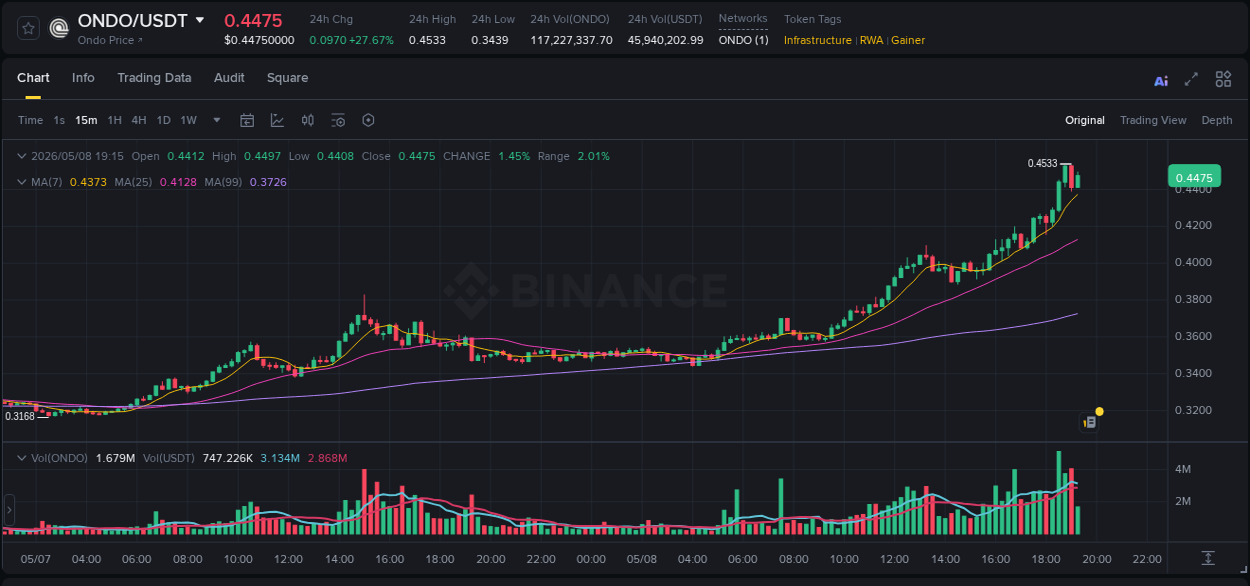Switch to the Chart tab

33,78
